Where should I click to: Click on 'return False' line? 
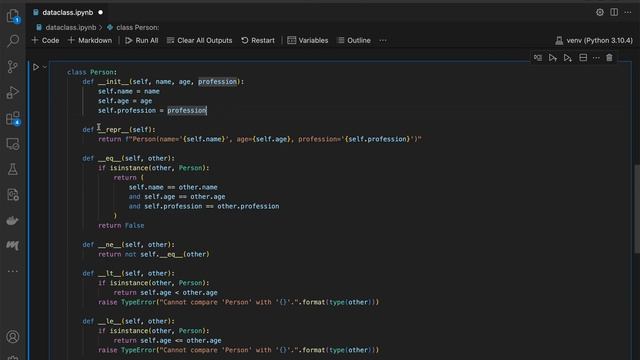121,225
